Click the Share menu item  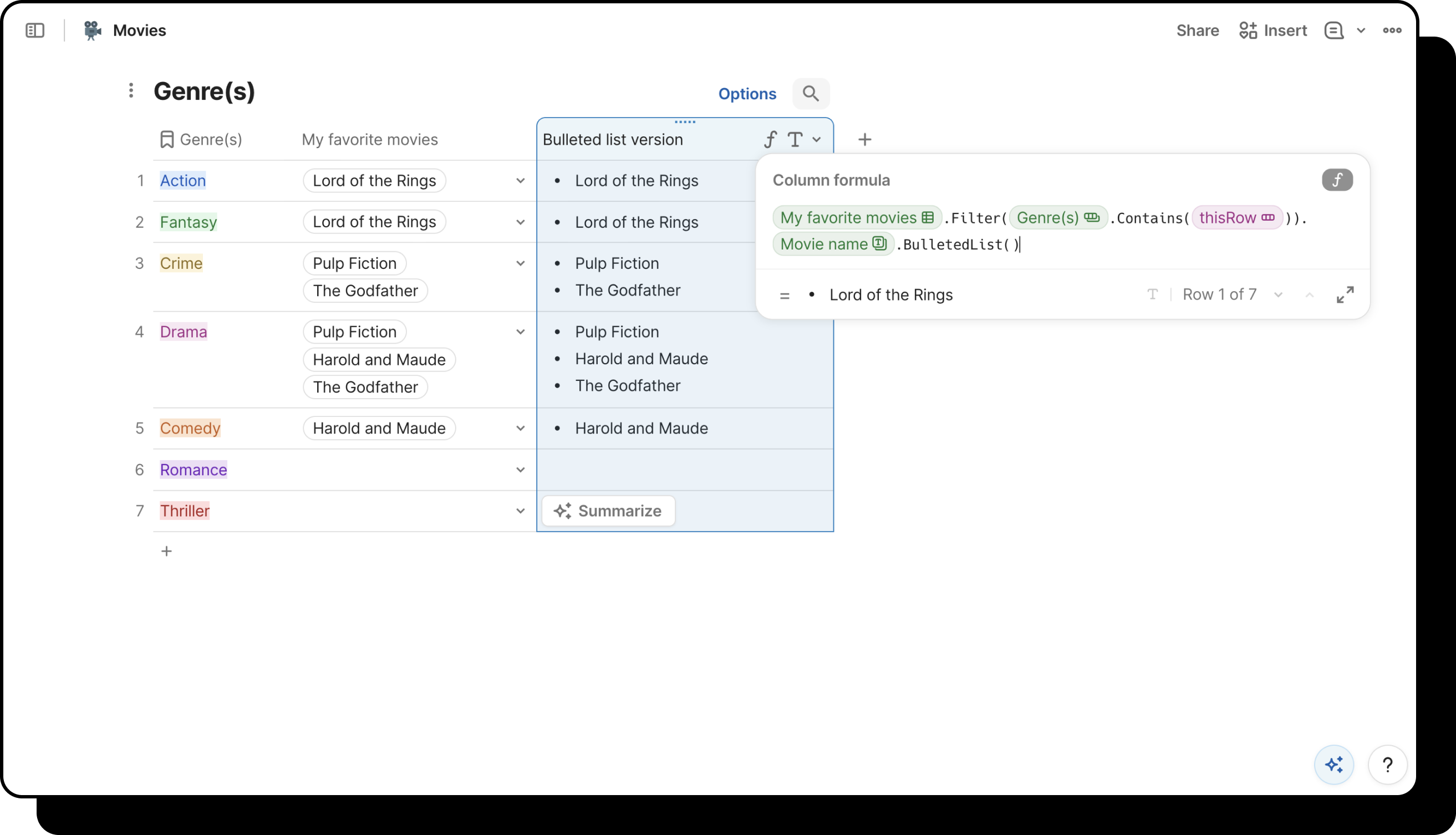coord(1198,30)
